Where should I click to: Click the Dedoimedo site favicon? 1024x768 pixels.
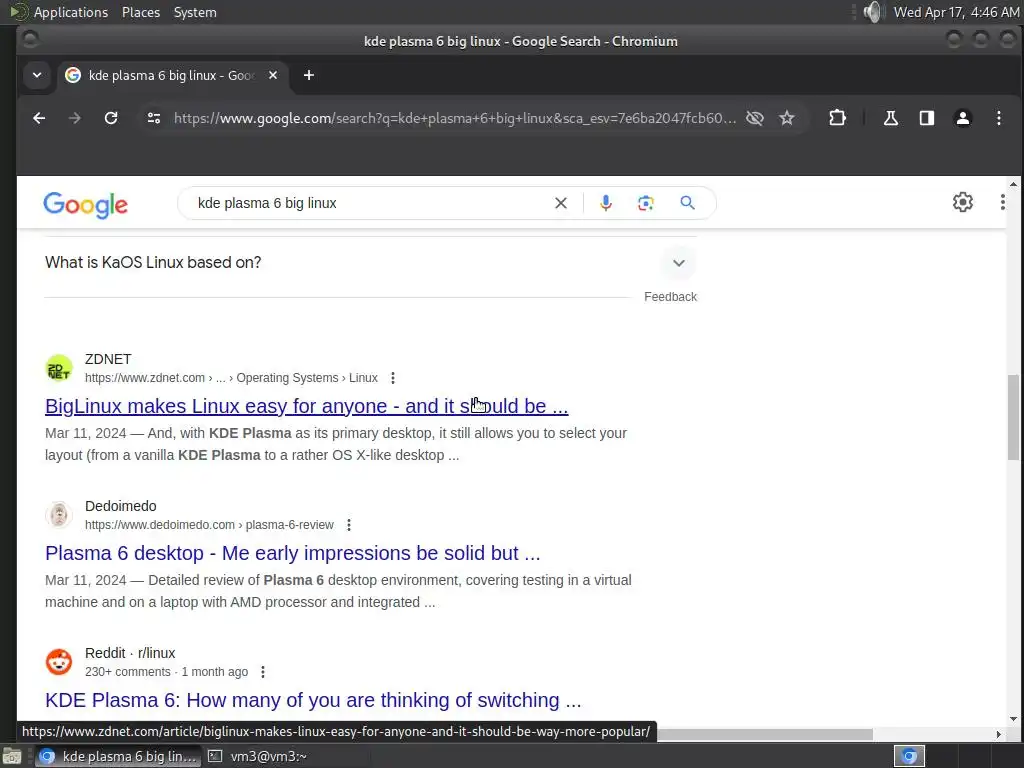pyautogui.click(x=59, y=515)
